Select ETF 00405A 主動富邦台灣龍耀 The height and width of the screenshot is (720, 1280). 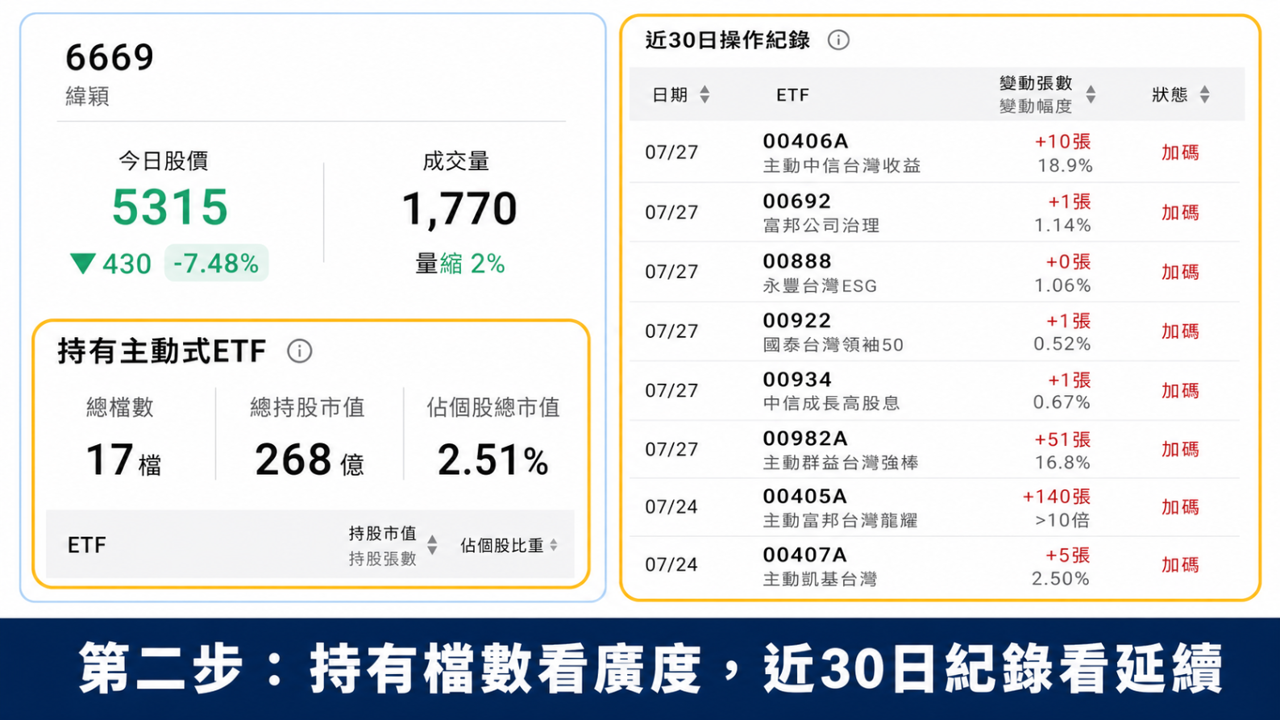[839, 508]
